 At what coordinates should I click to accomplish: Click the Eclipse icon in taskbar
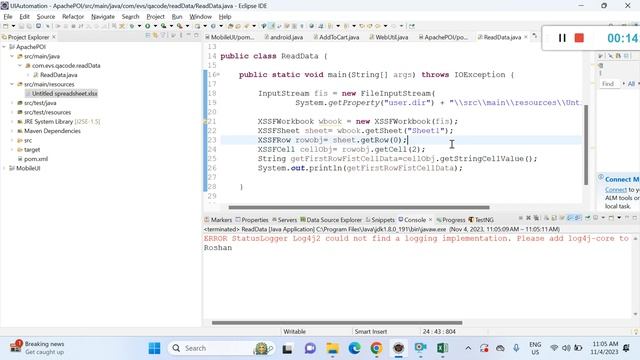pyautogui.click(x=398, y=348)
